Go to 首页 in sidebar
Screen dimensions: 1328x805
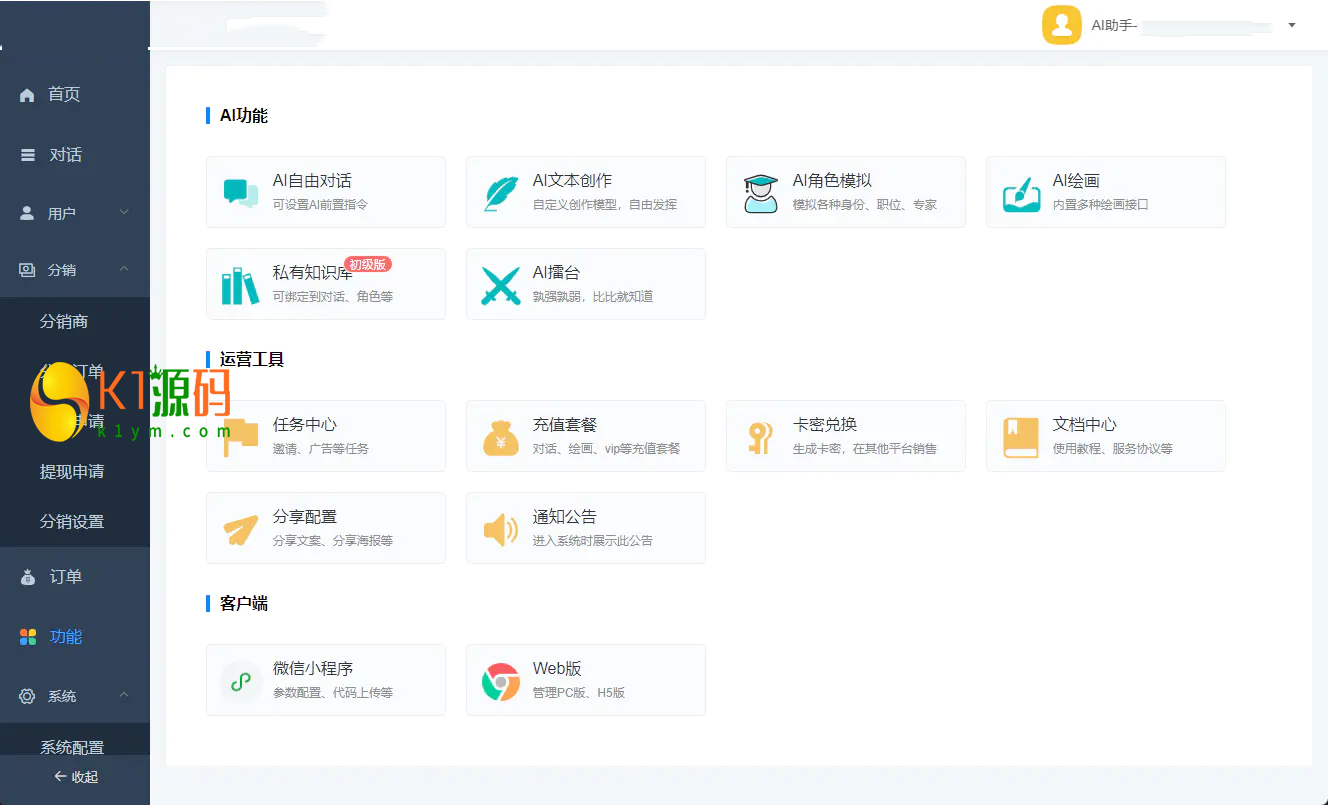click(63, 95)
